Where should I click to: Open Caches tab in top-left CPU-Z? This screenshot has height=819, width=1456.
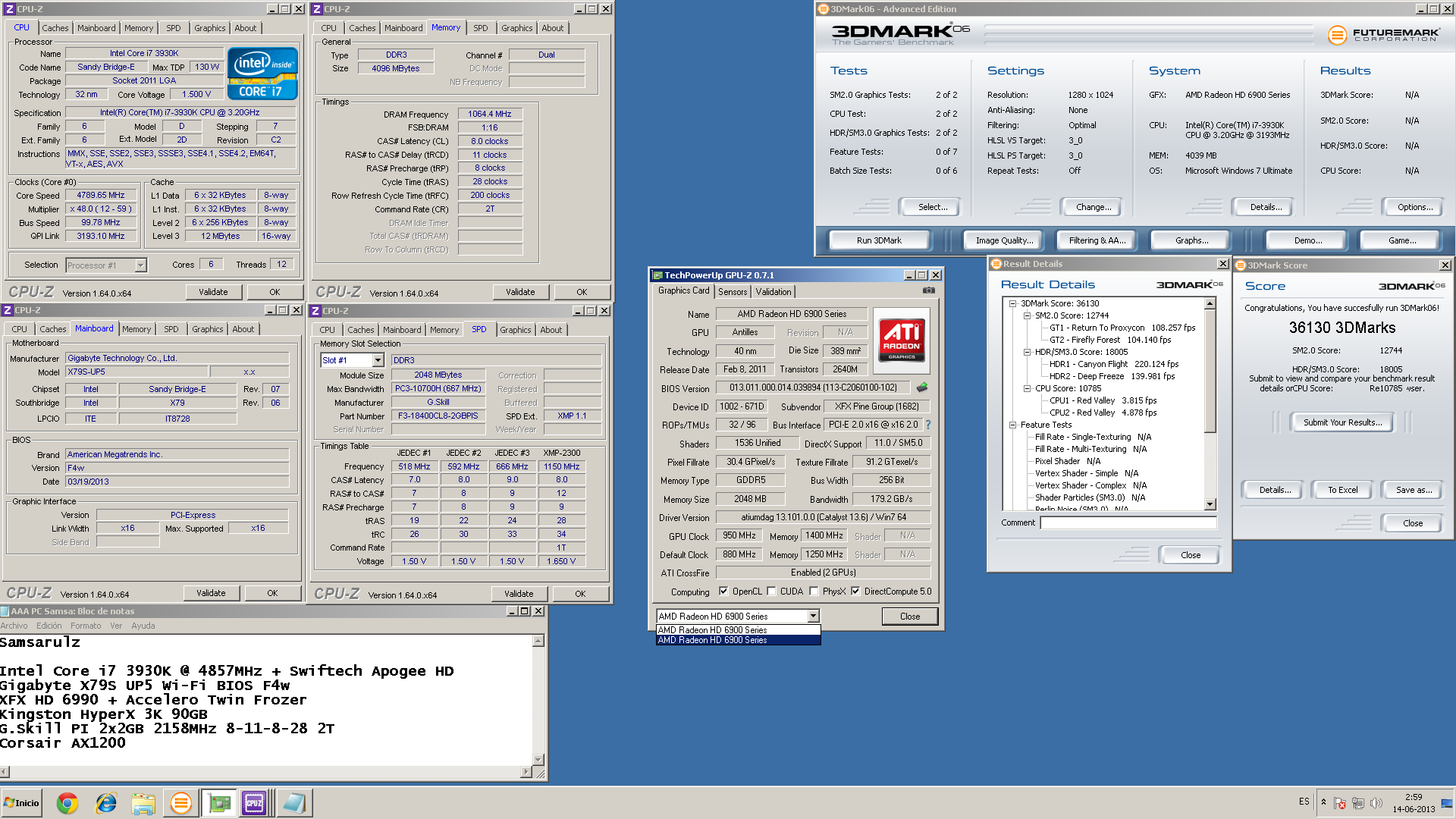click(x=55, y=28)
